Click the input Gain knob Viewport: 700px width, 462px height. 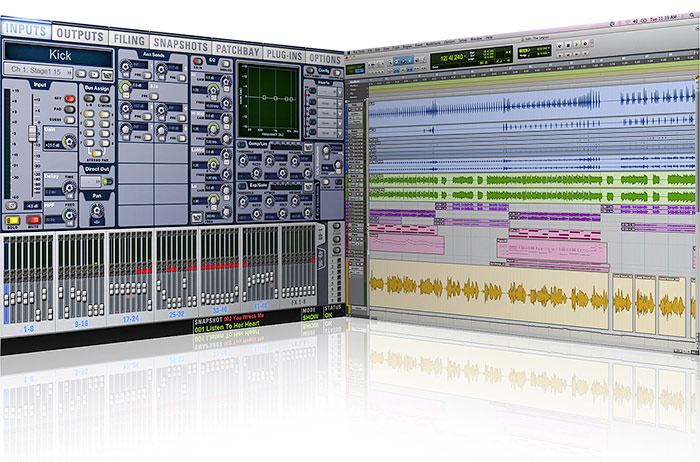click(x=69, y=142)
